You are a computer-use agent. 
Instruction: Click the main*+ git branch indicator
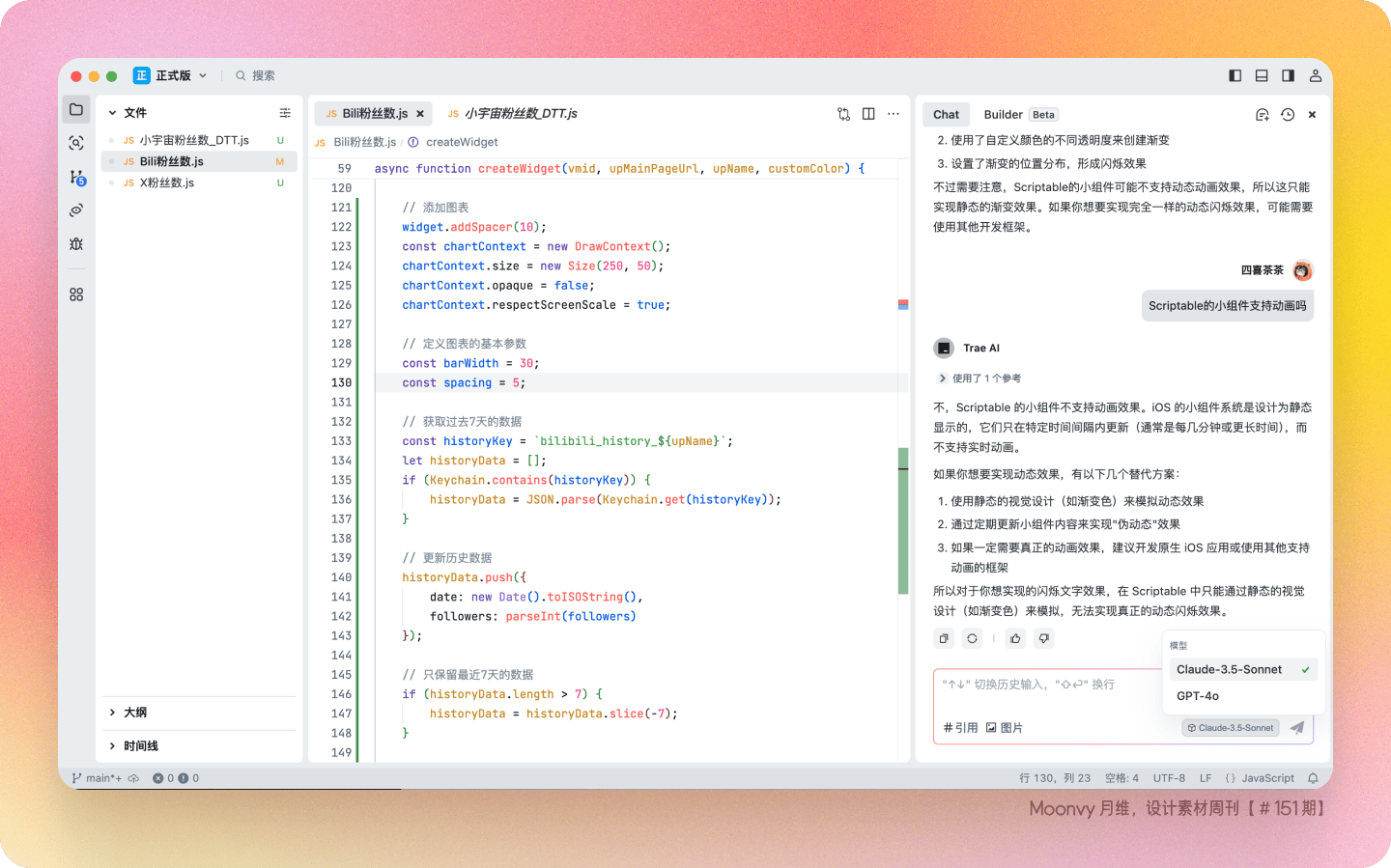click(97, 778)
